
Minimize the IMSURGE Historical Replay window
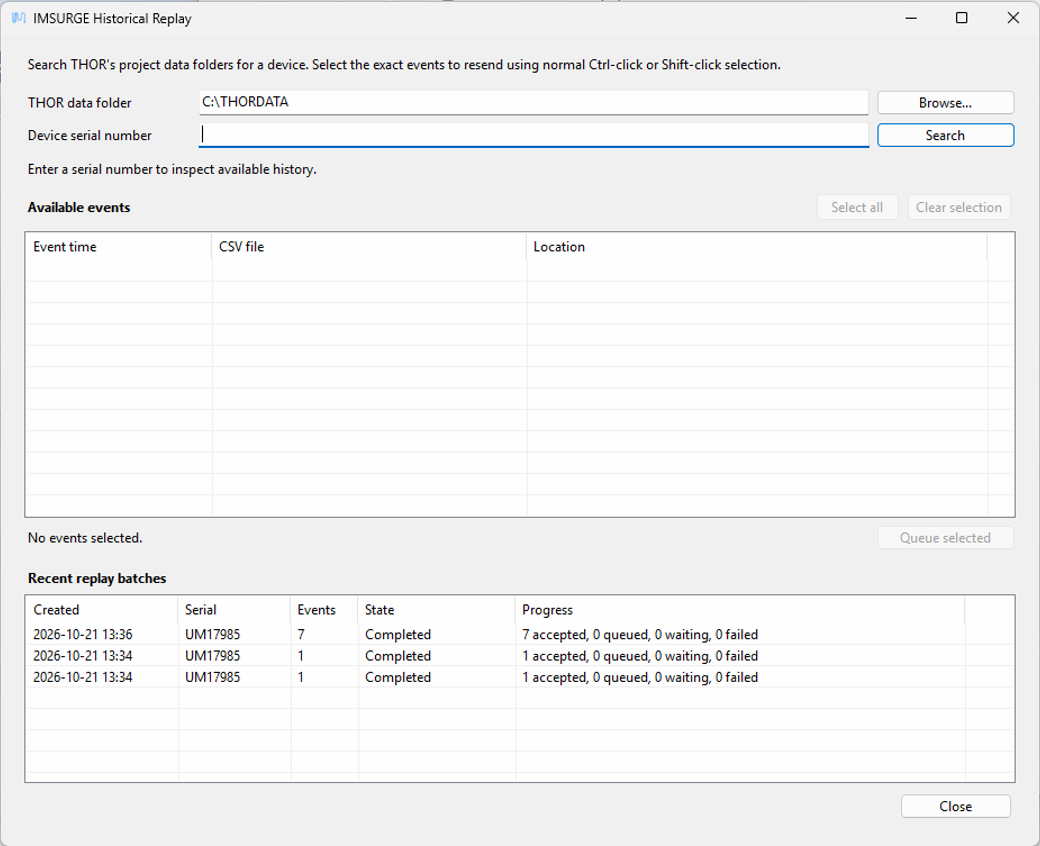pyautogui.click(x=911, y=18)
